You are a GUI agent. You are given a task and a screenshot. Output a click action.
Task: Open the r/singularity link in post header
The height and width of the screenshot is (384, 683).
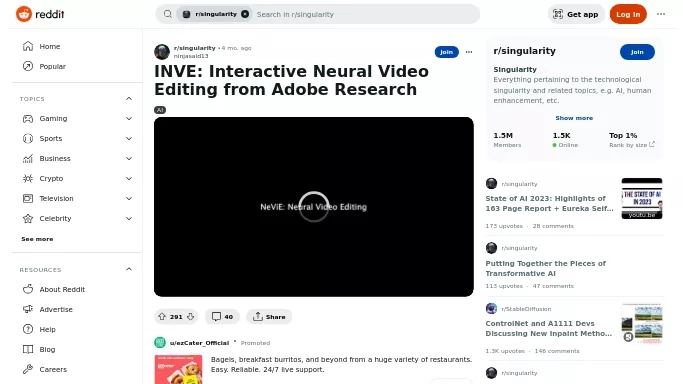[194, 48]
